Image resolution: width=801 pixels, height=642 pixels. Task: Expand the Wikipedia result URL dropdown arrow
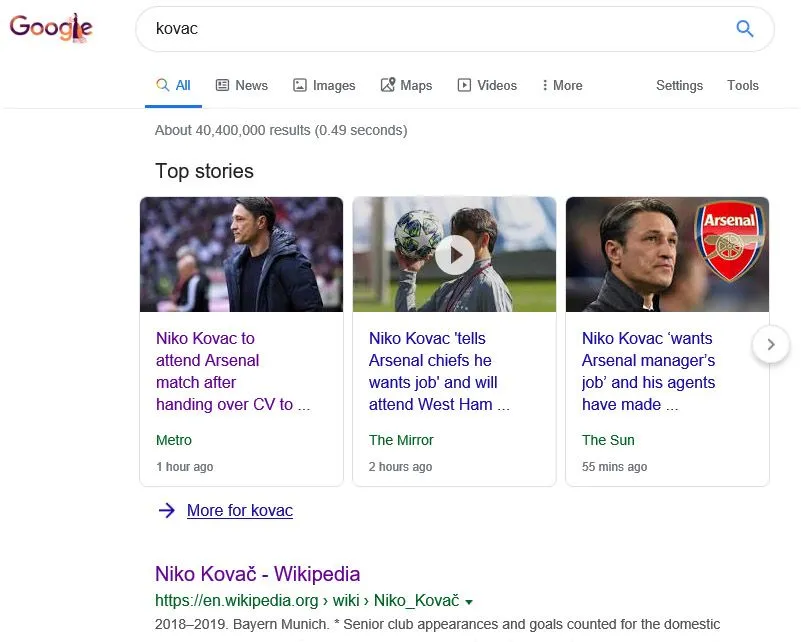pos(469,602)
